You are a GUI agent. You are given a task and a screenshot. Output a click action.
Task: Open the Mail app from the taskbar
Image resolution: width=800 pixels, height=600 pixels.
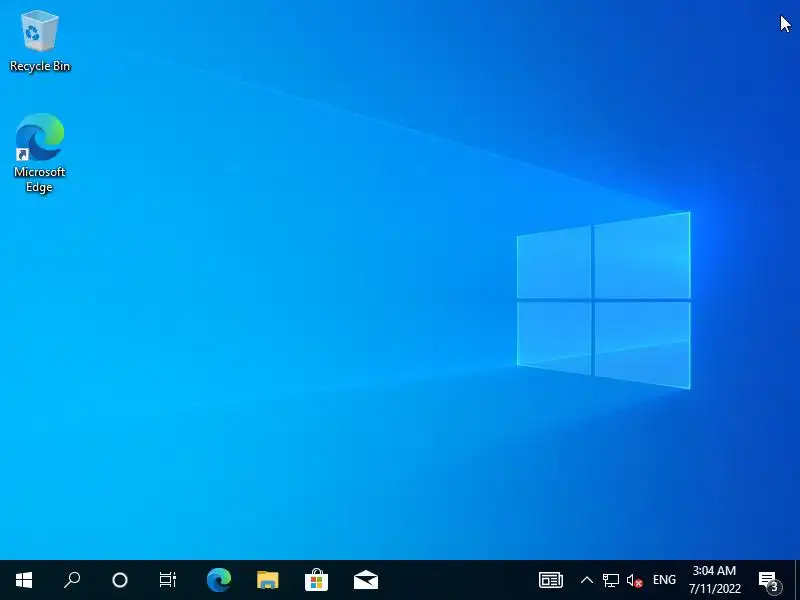tap(366, 580)
